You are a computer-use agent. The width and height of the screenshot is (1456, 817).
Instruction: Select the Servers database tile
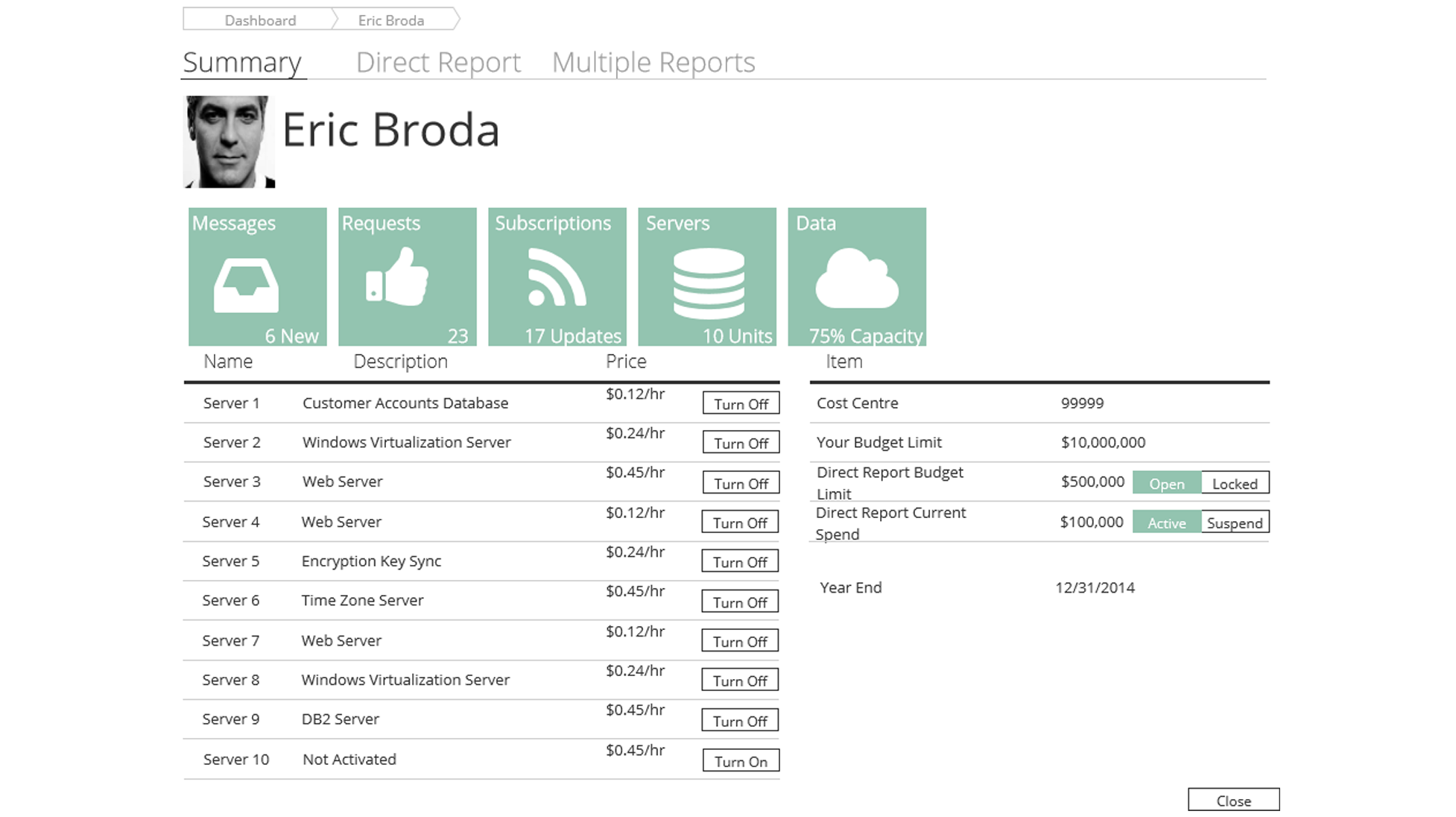(706, 277)
